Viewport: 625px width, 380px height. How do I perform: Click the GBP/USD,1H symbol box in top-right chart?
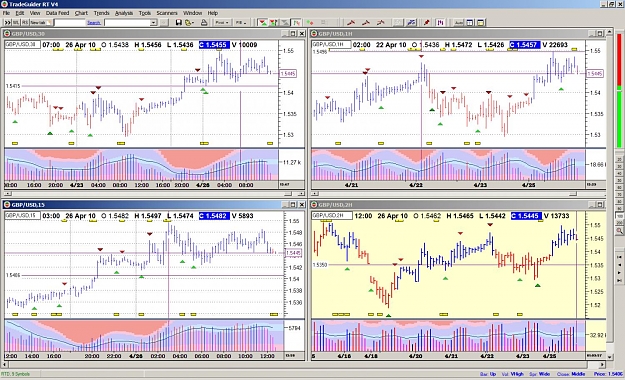pos(331,44)
